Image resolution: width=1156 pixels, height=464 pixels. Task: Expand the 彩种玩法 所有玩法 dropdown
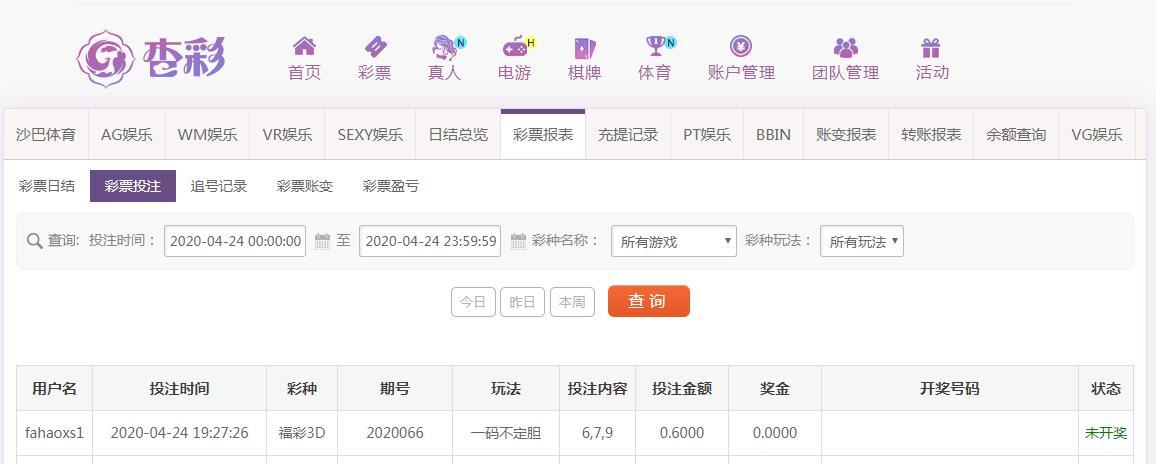click(x=862, y=241)
